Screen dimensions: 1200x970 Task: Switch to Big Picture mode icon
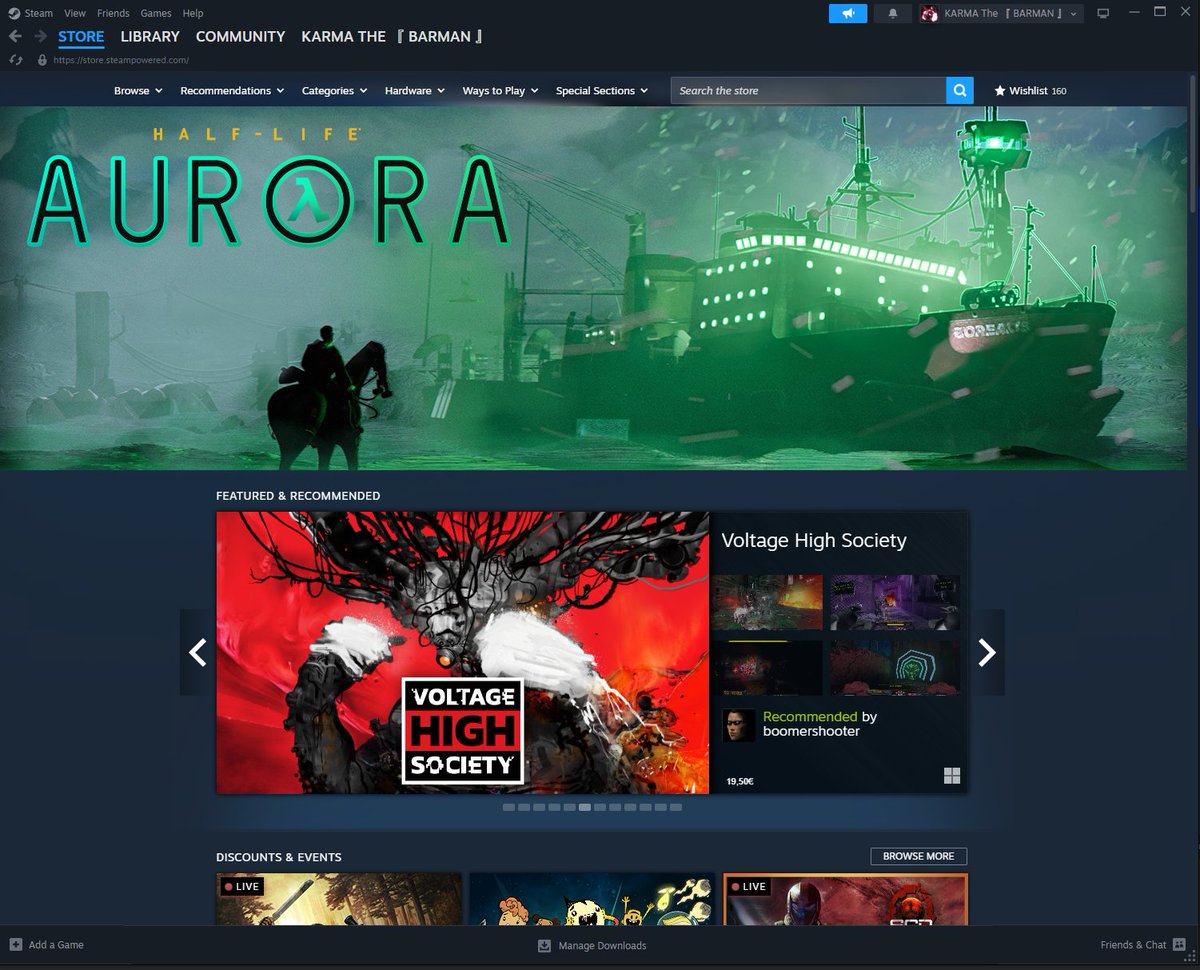click(x=1103, y=13)
